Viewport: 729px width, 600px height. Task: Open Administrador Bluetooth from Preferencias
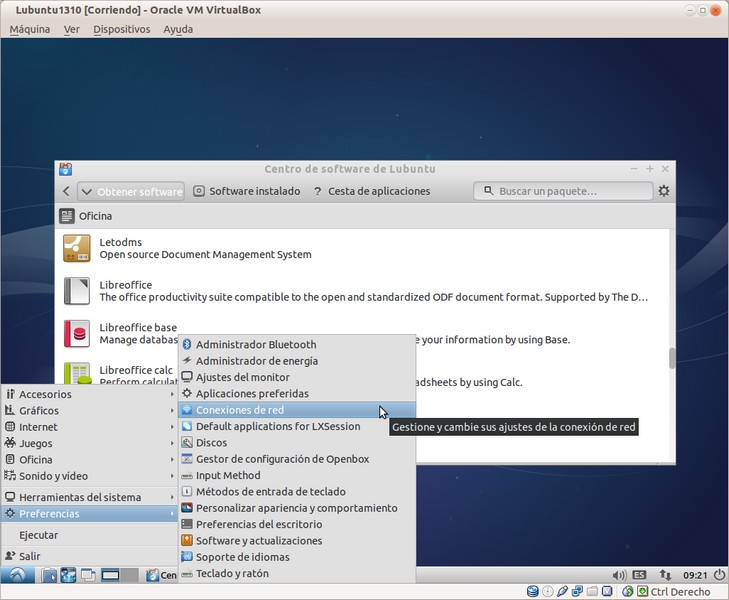(297, 344)
